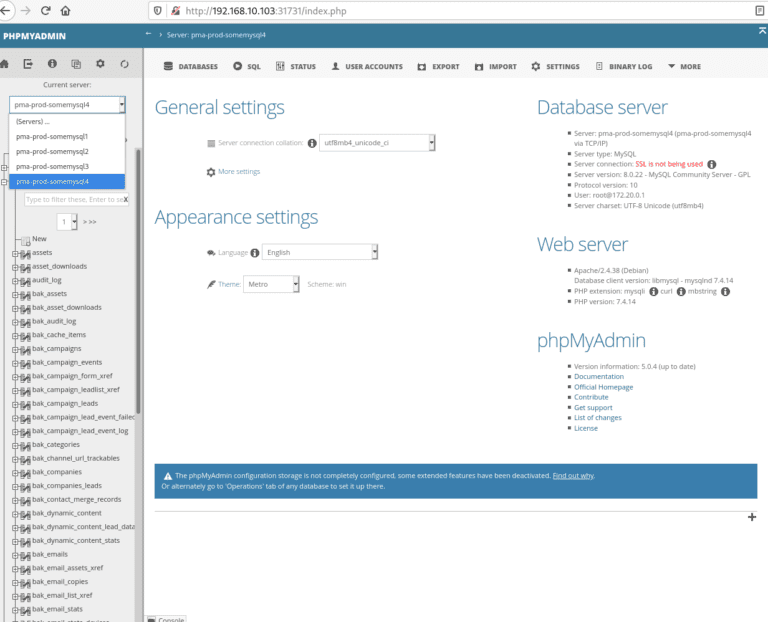The image size is (768, 622).
Task: Open the More settings link
Action: click(239, 171)
